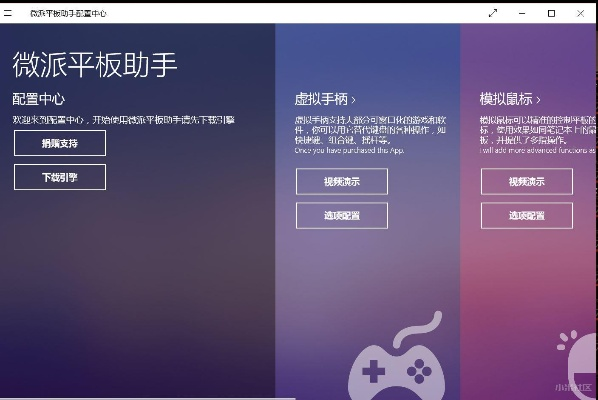Screen dimensions: 598x400
Task: Click the welcome text mentioning 下载引擎
Action: pyautogui.click(x=124, y=120)
